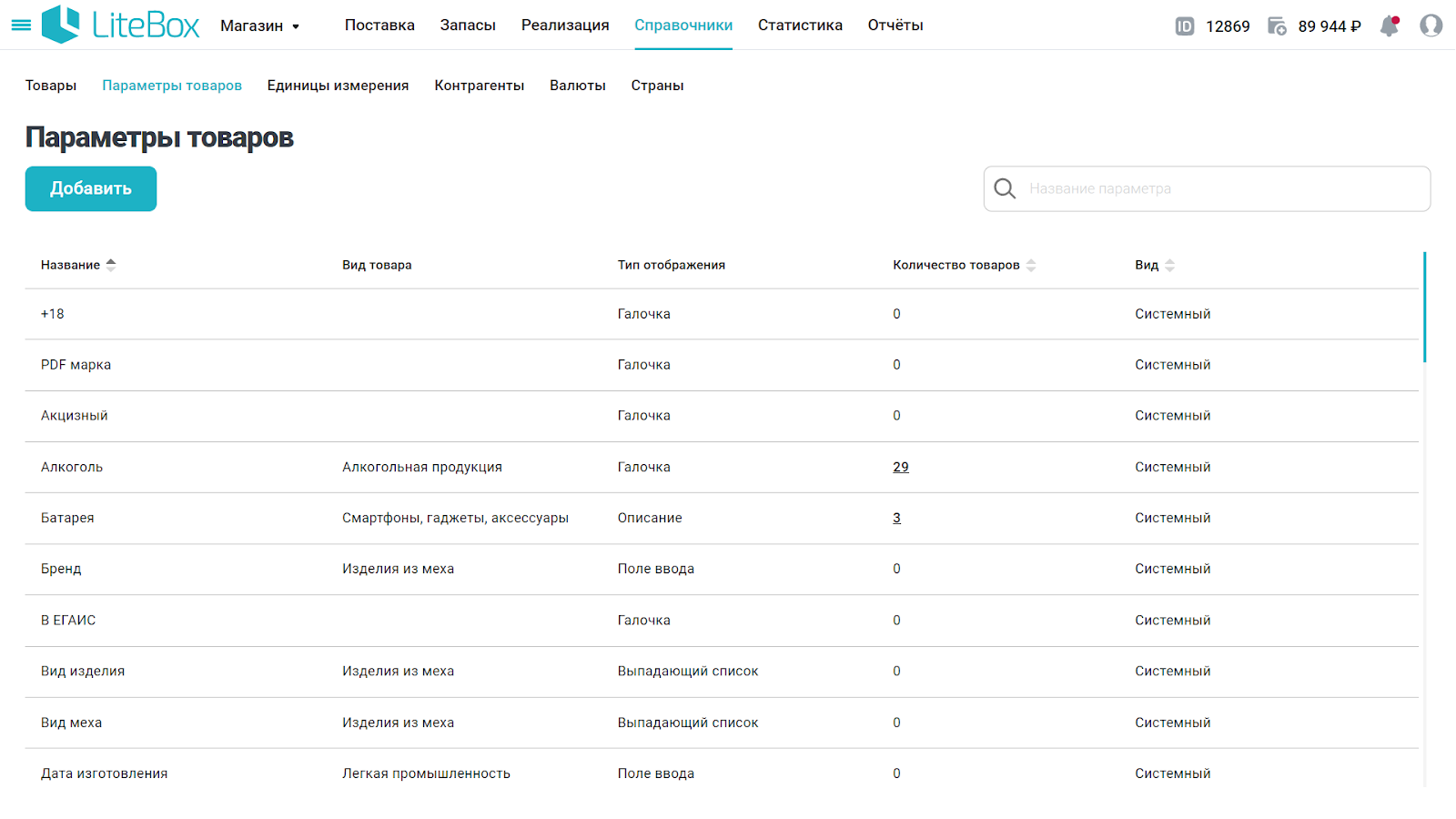Click Алкогольная продукция cell
This screenshot has width=1456, height=819.
tap(422, 467)
